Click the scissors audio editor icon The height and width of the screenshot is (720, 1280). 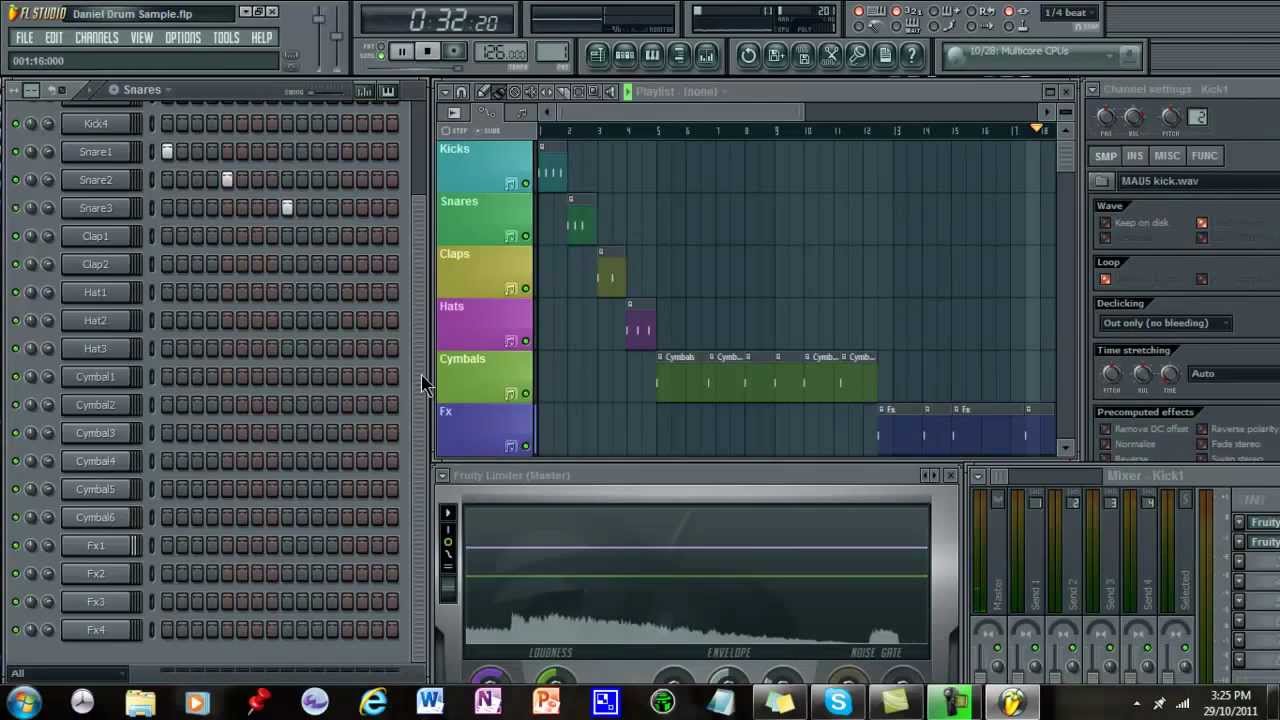[x=830, y=55]
